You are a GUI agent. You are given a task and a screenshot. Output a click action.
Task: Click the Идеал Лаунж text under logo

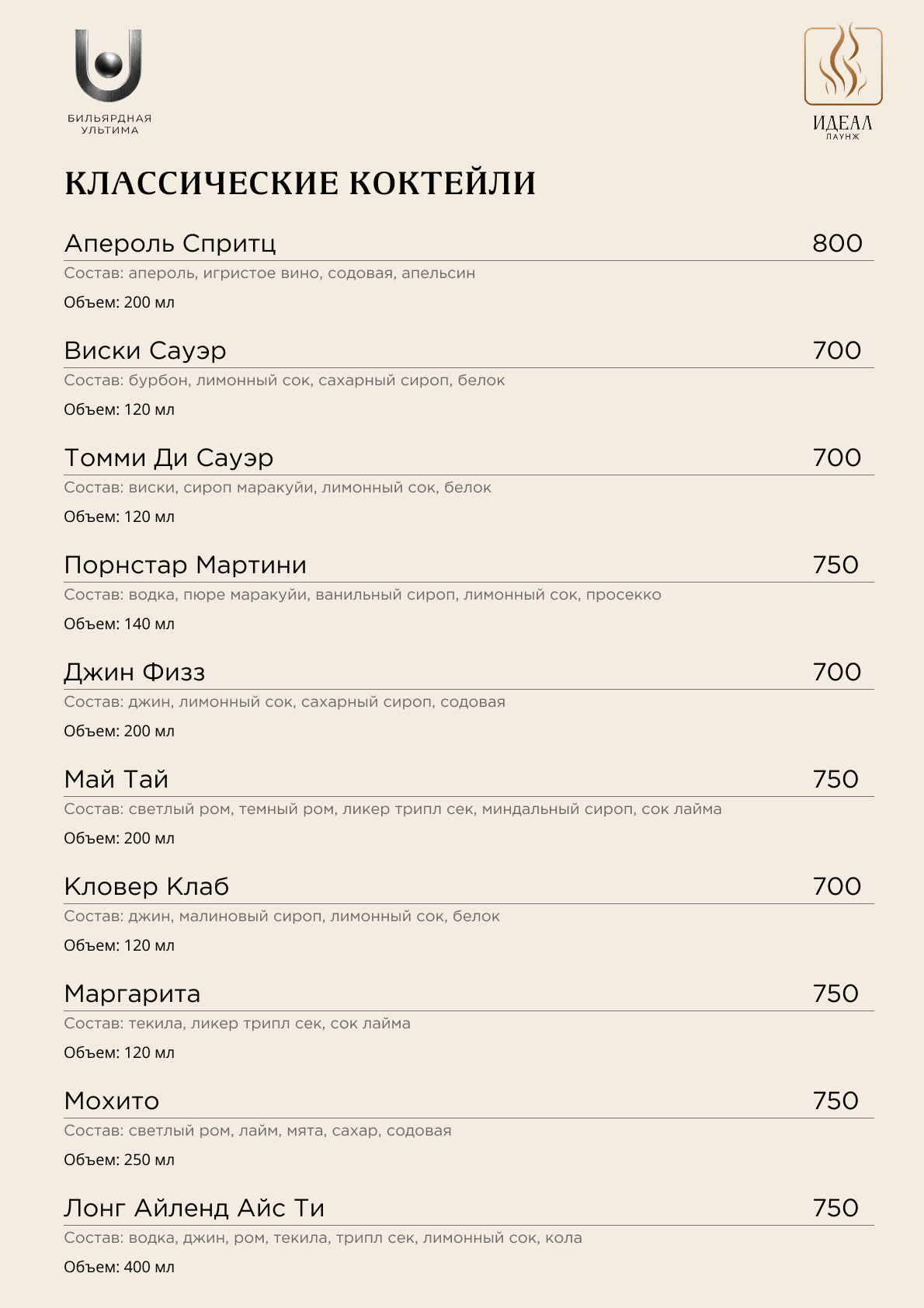click(843, 127)
